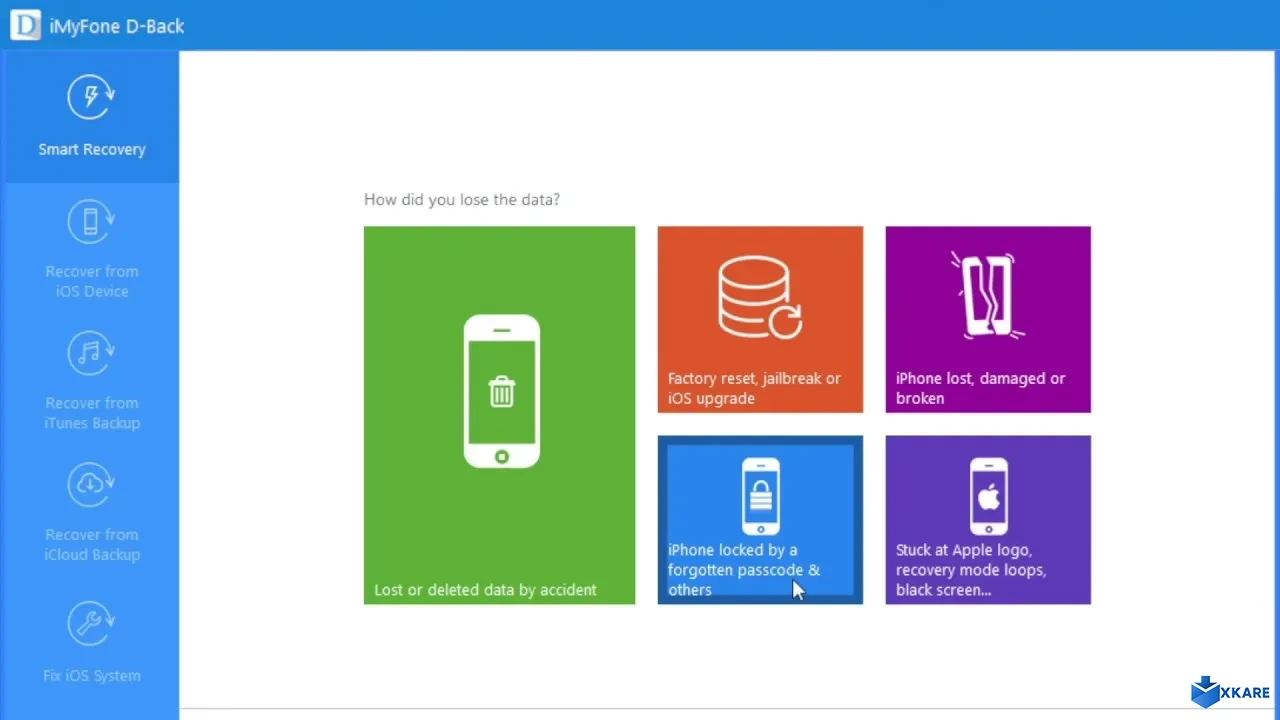
Task: Click the database restore icon
Action: 760,299
